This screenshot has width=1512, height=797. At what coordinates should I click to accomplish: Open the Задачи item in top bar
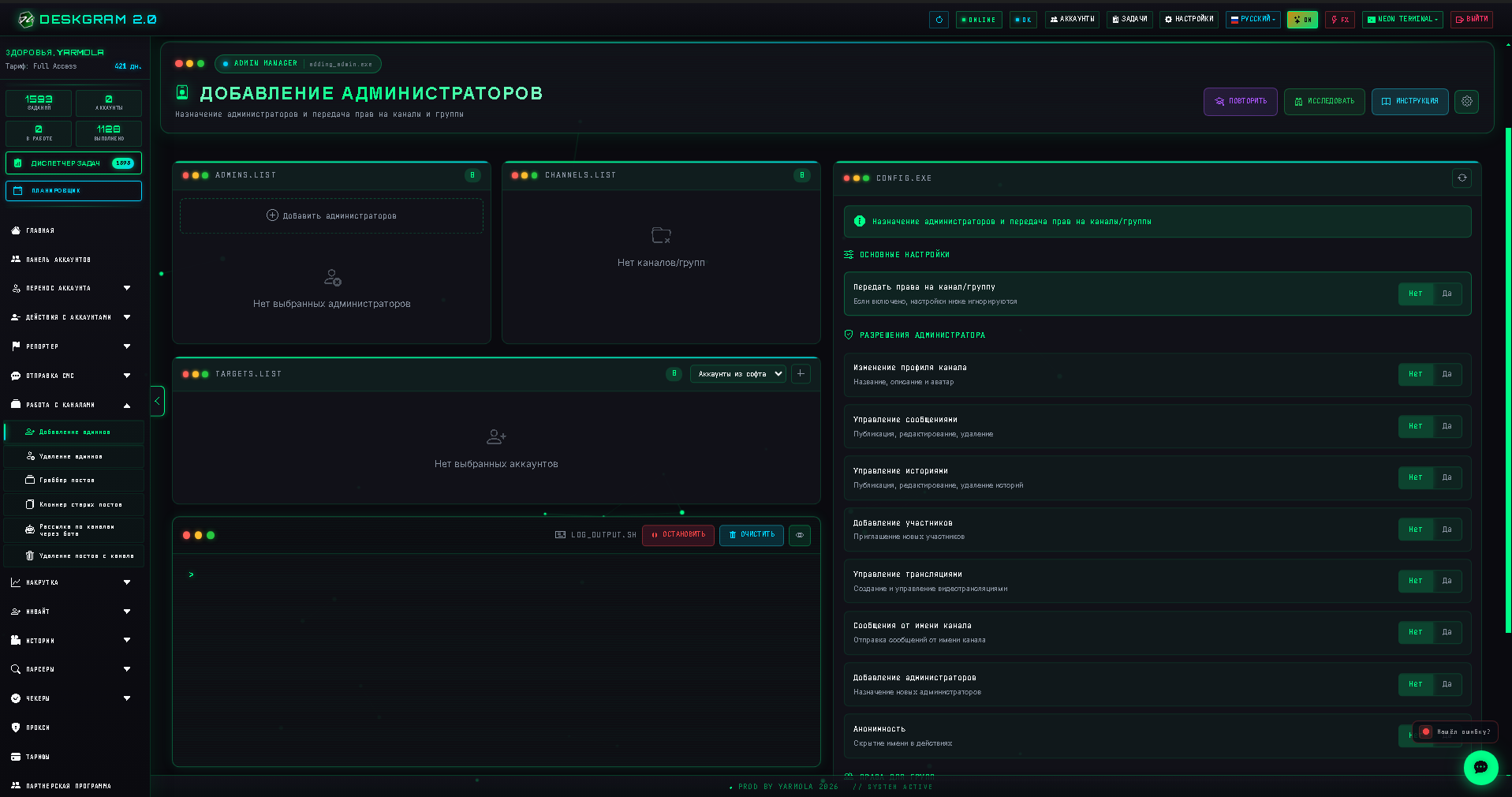click(1129, 20)
